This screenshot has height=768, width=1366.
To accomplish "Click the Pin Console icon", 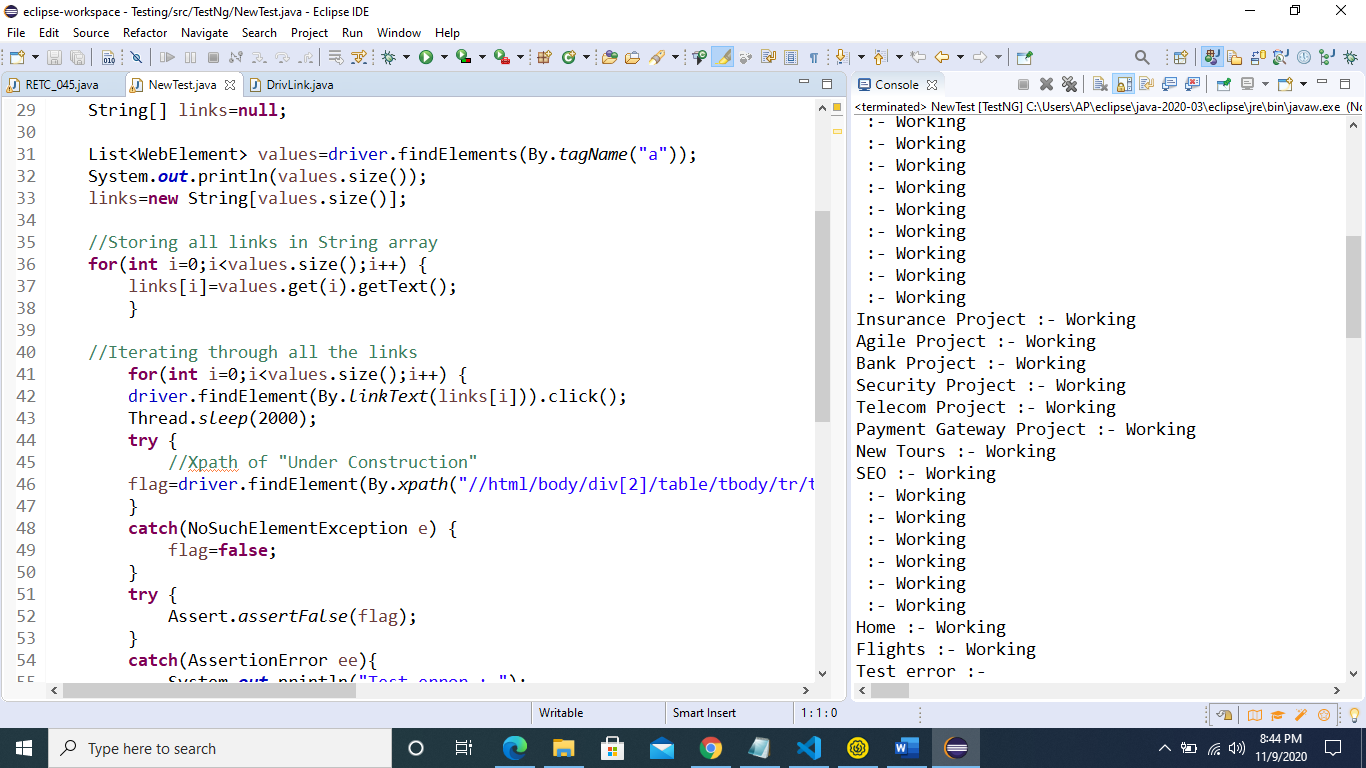I will pos(1224,85).
